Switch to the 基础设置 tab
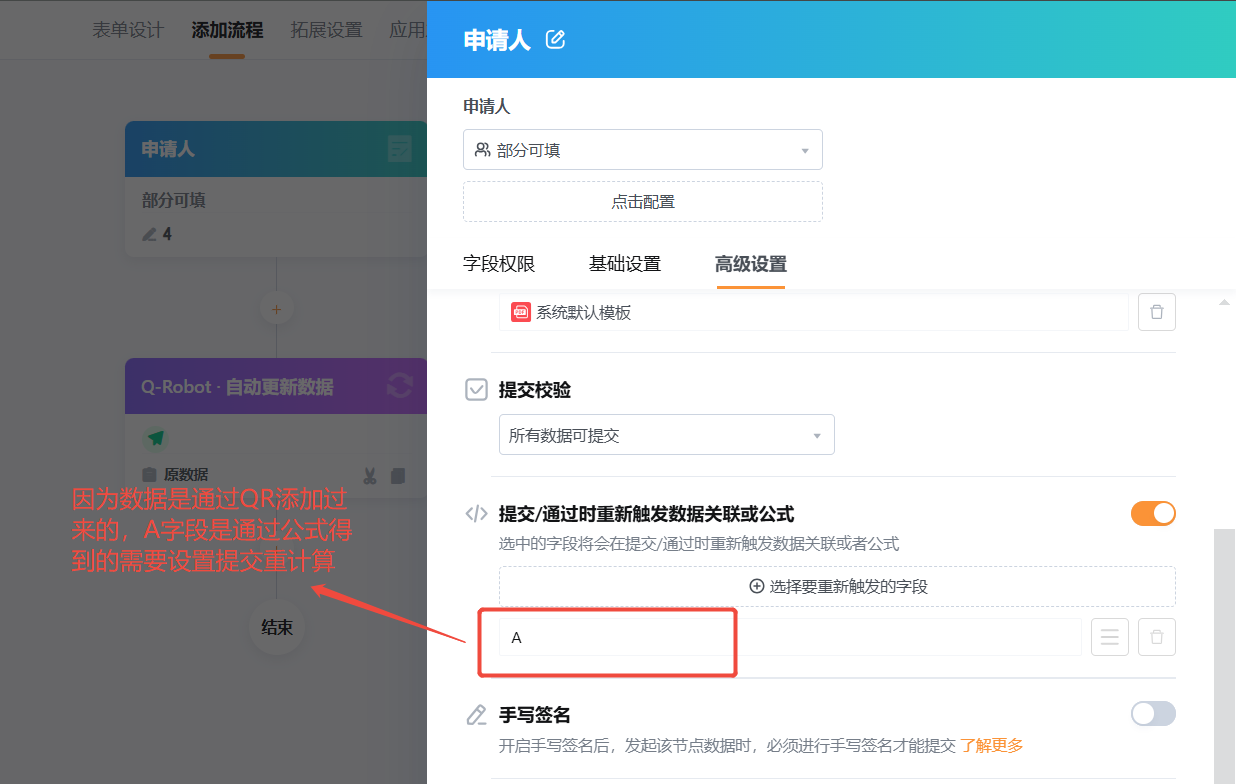This screenshot has width=1236, height=784. [625, 264]
